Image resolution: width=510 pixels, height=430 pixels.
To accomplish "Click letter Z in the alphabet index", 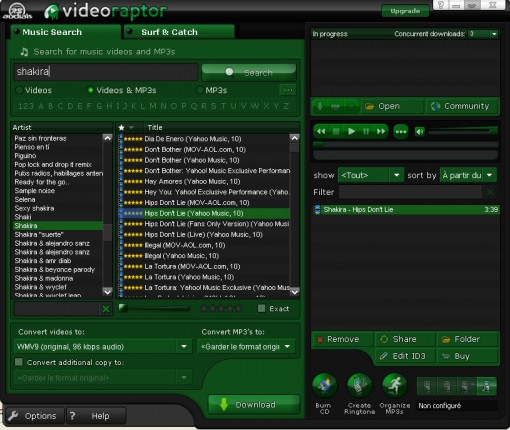I will [286, 106].
